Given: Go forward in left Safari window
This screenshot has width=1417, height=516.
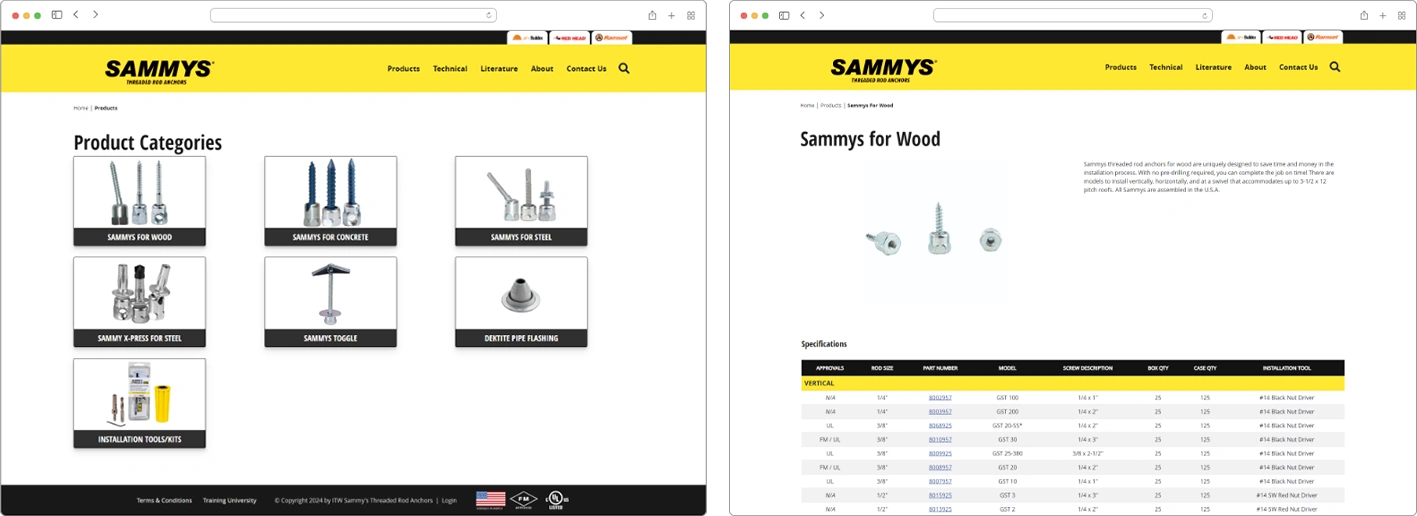Looking at the screenshot, I should pos(95,15).
